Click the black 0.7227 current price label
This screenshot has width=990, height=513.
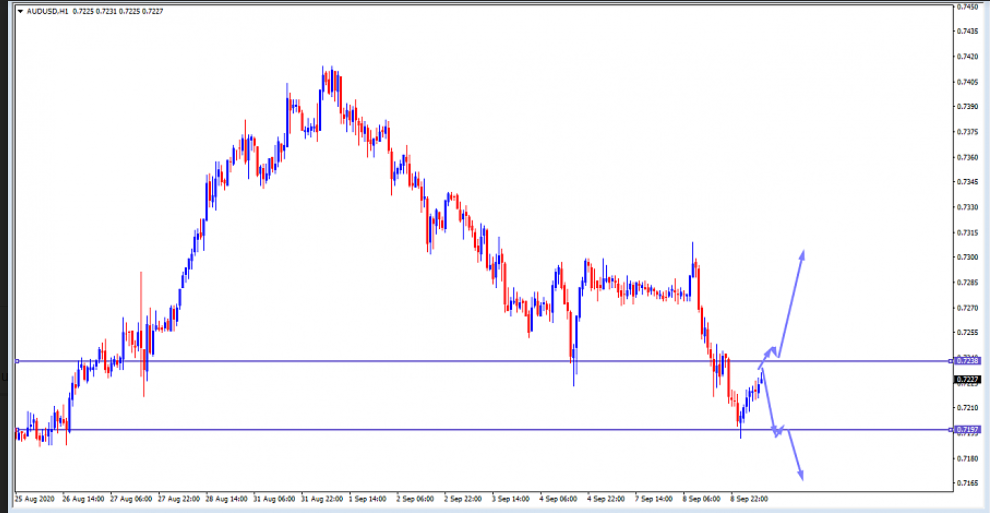[x=966, y=380]
